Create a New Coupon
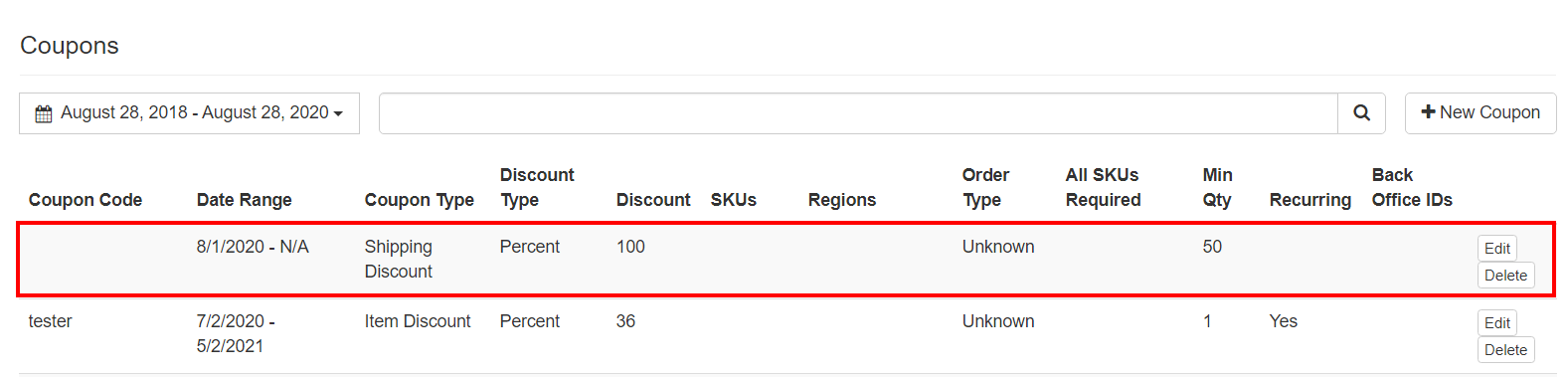1568x377 pixels. [1481, 113]
